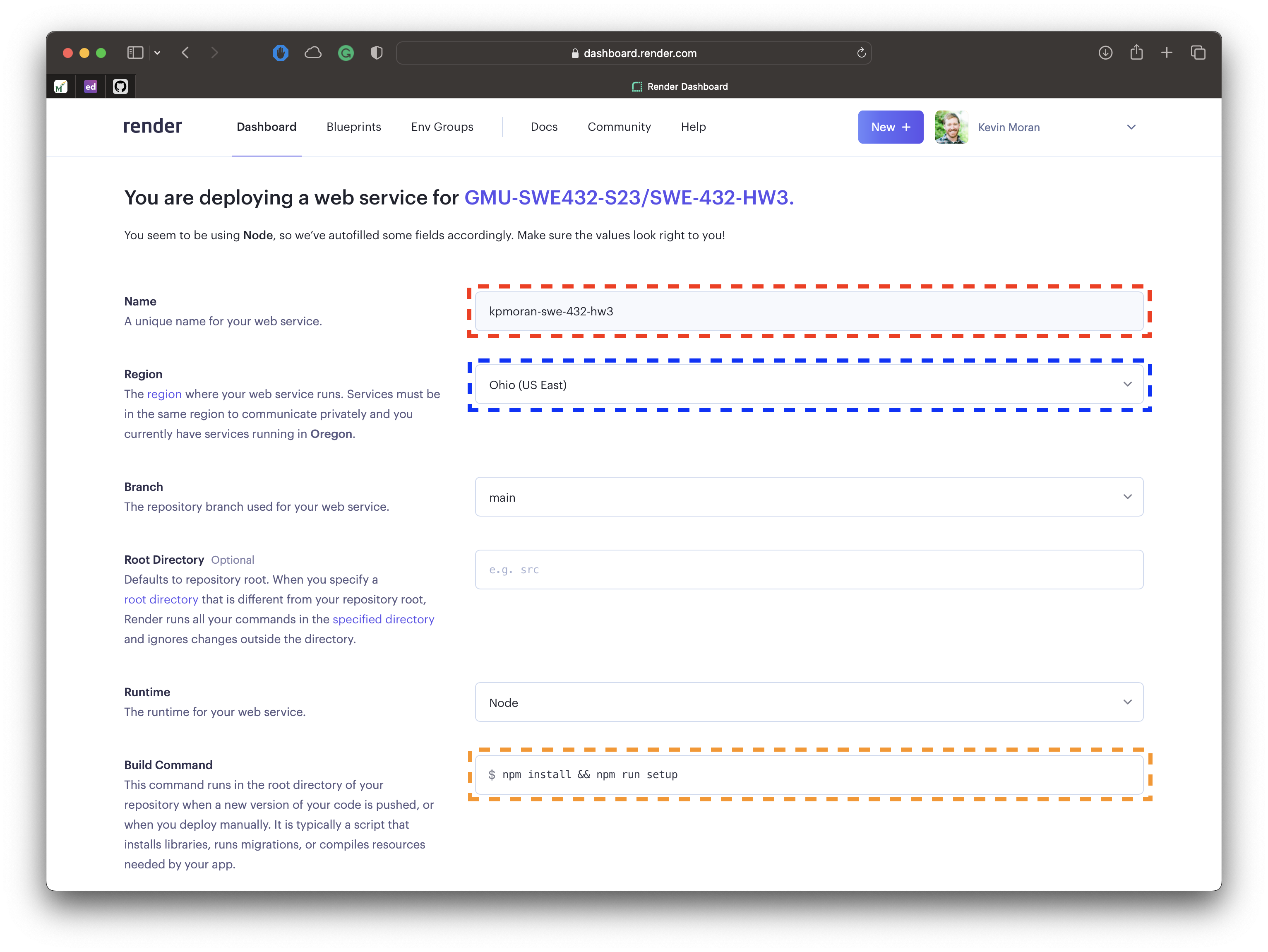Image resolution: width=1268 pixels, height=952 pixels.
Task: Open the Region dropdown showing Ohio (US East)
Action: (x=809, y=384)
